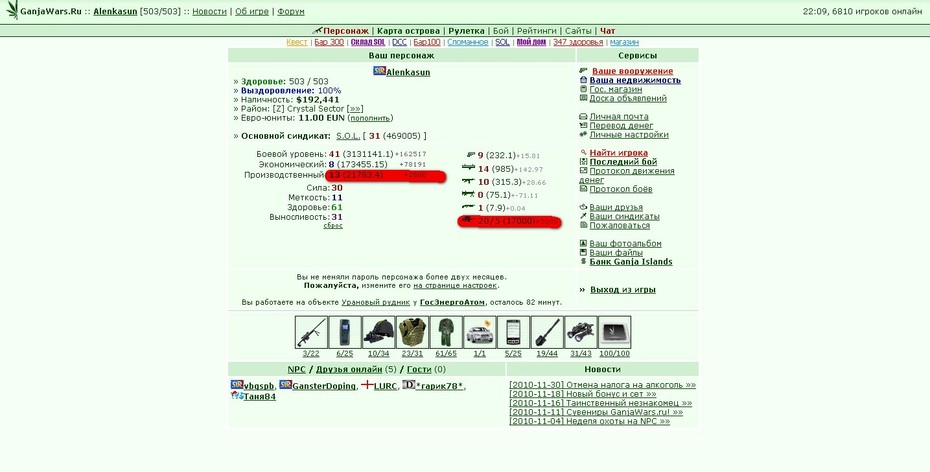Open the Гос. магазин service link
Viewport: 930px width, 472px height.
pos(616,89)
